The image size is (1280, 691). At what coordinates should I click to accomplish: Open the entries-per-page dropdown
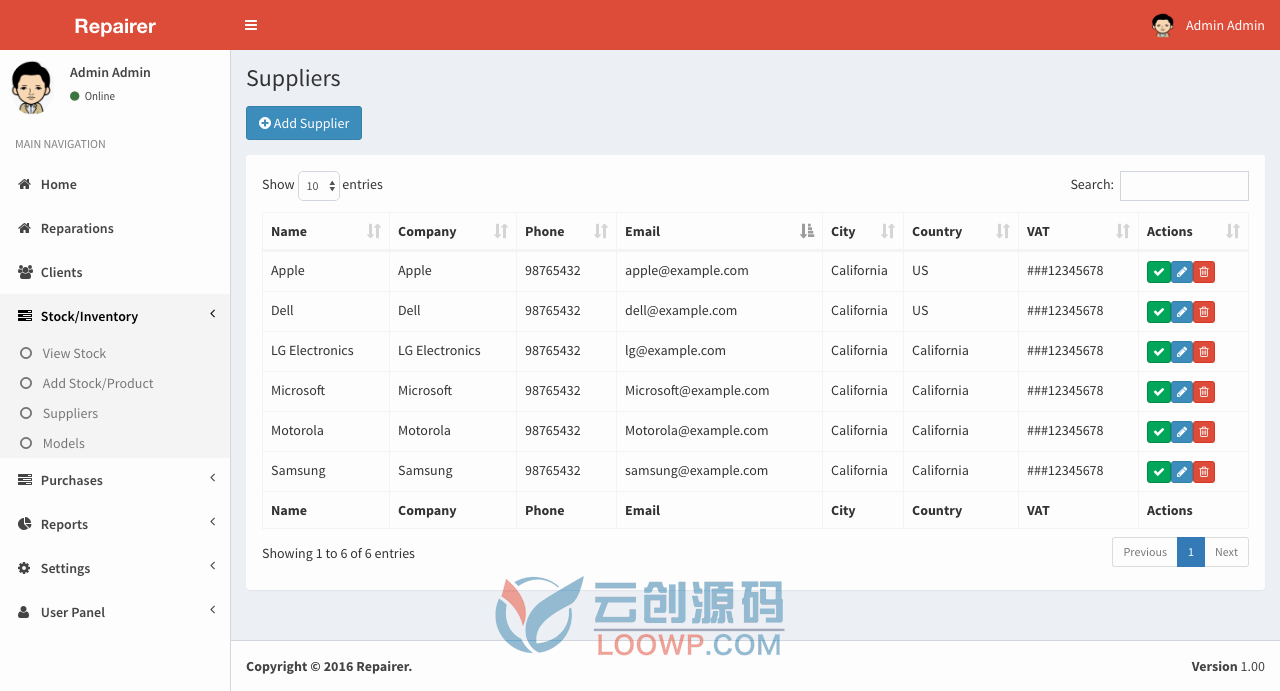[x=319, y=186]
